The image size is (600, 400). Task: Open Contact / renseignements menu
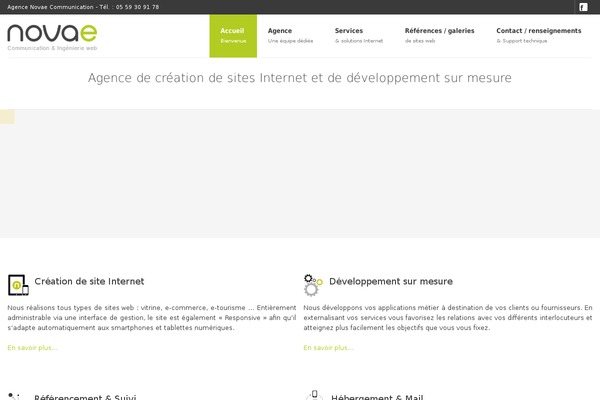[538, 36]
